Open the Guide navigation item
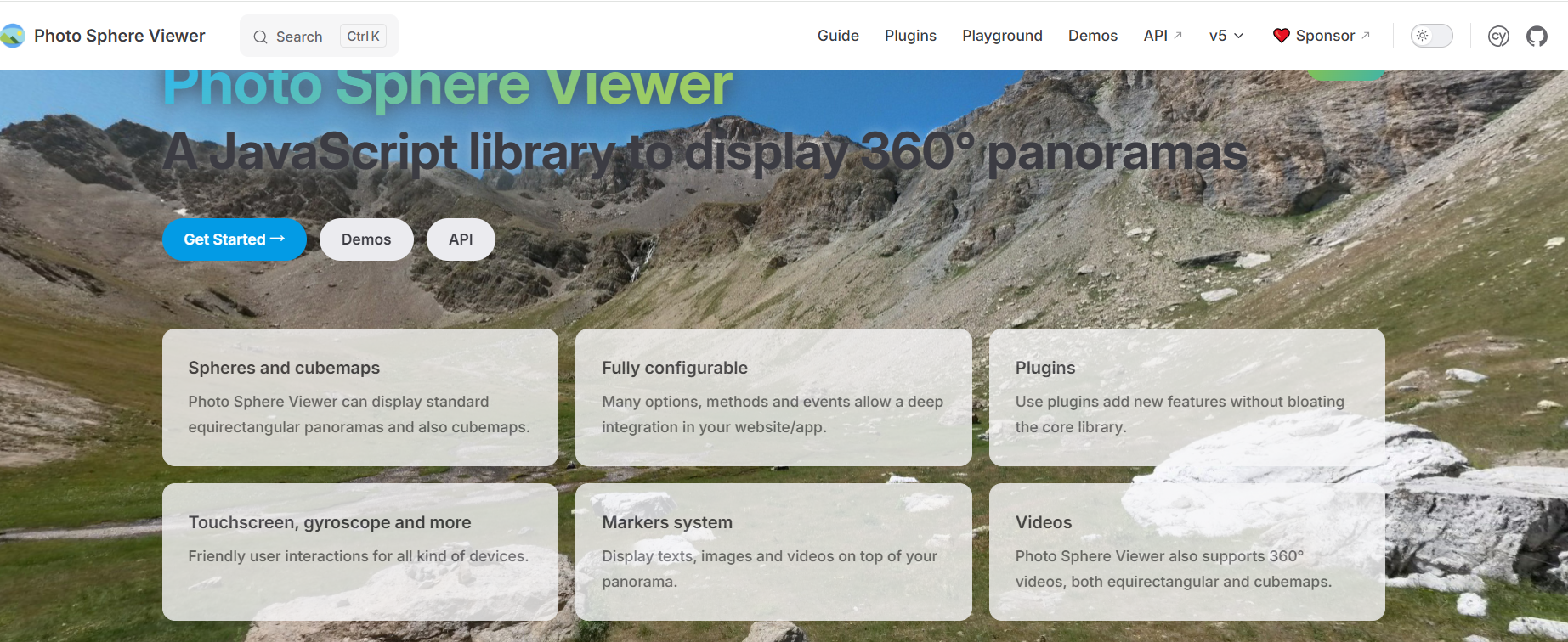 pyautogui.click(x=838, y=36)
